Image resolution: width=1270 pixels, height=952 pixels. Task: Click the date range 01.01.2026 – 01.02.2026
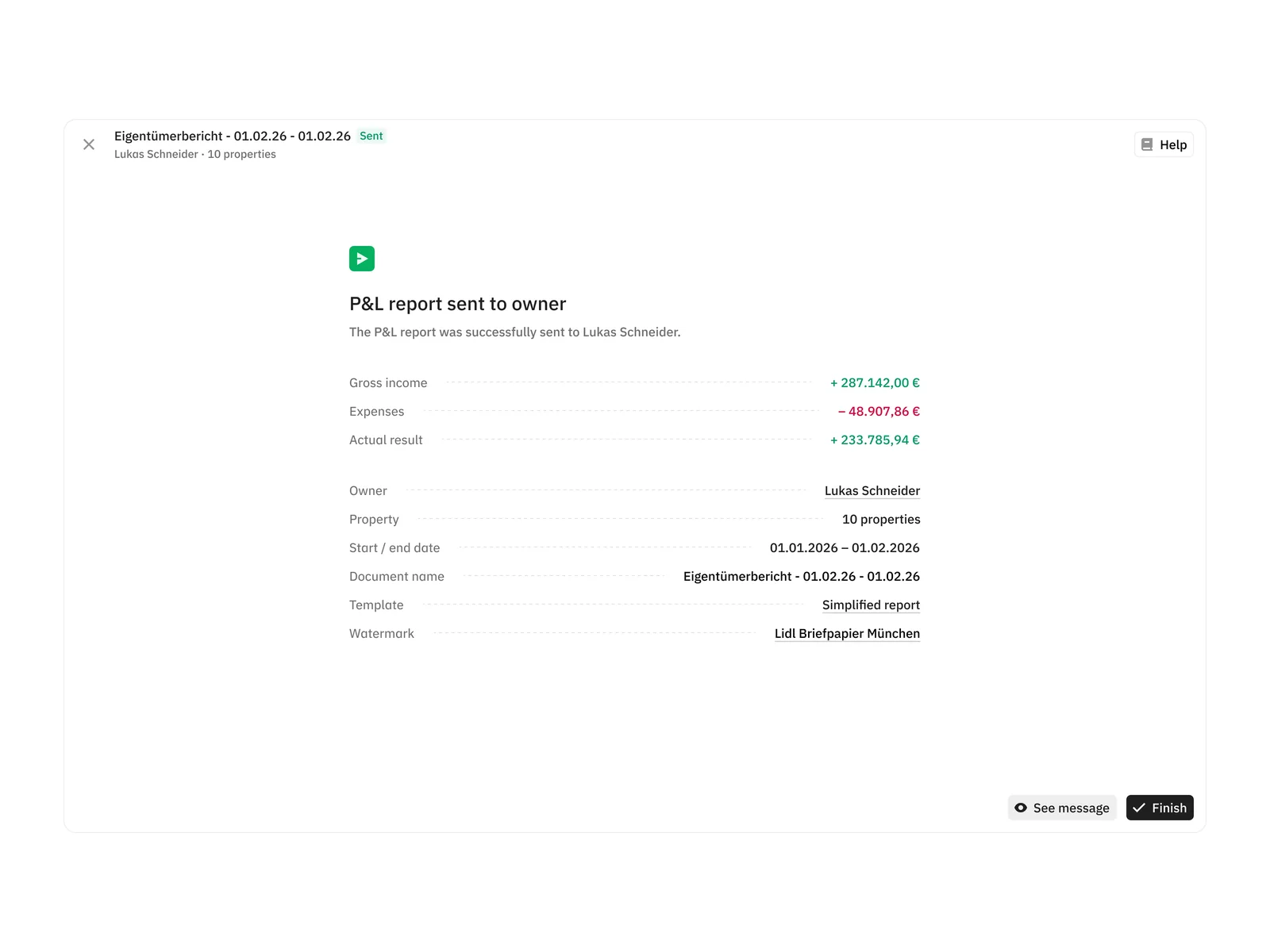point(845,547)
